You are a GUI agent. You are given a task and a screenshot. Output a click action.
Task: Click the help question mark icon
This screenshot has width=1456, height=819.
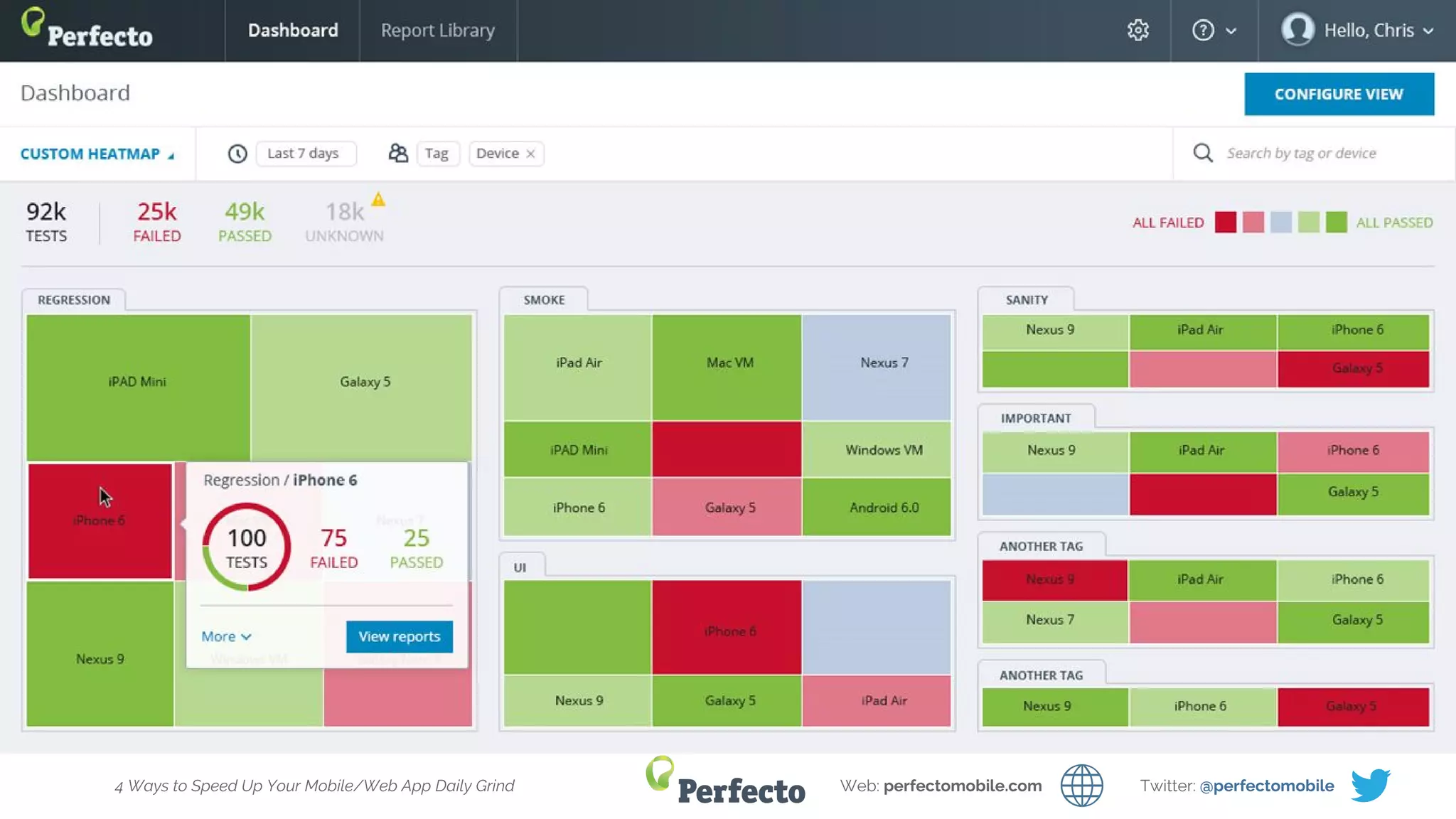tap(1203, 31)
